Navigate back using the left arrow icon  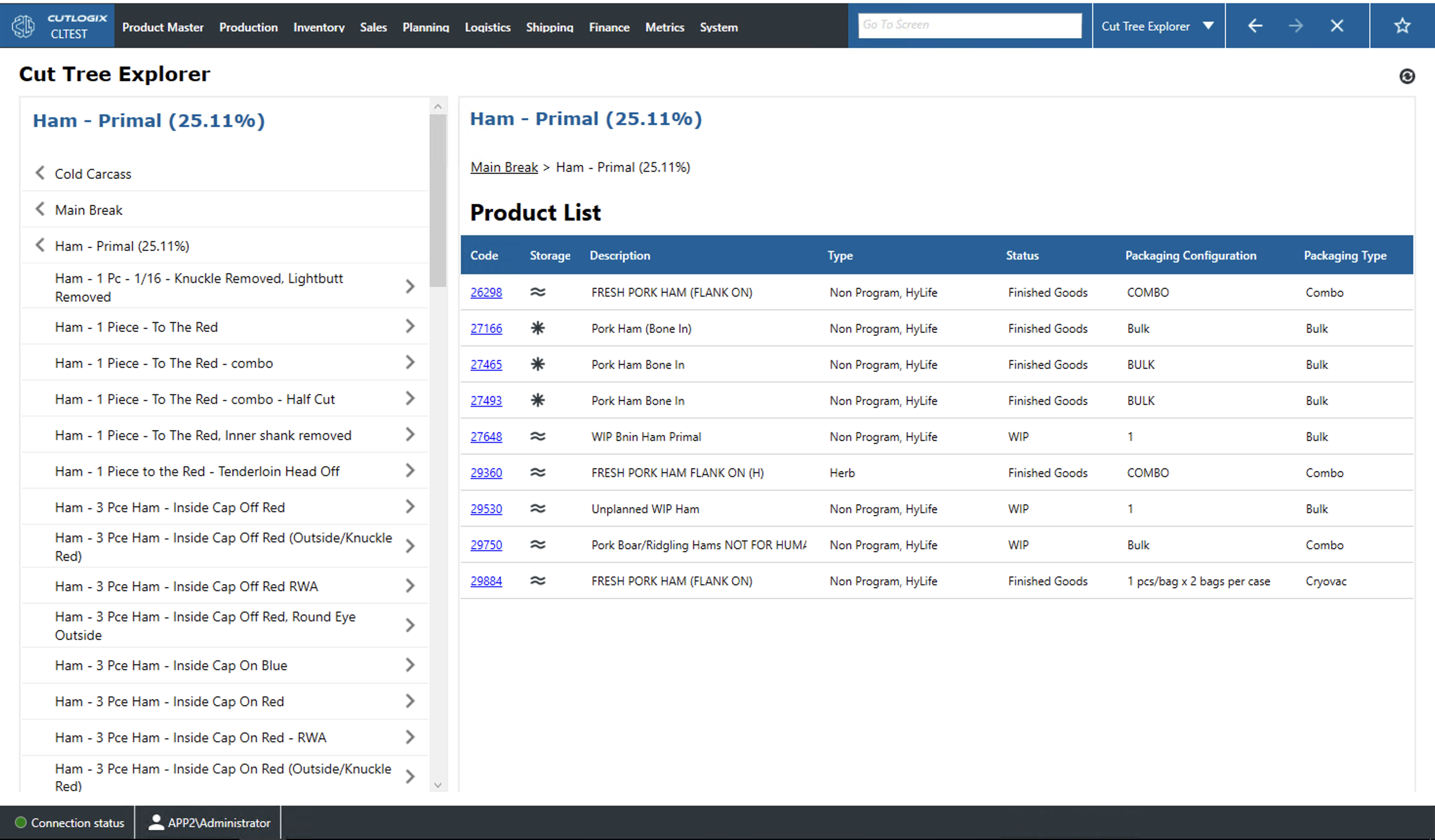(x=1255, y=25)
